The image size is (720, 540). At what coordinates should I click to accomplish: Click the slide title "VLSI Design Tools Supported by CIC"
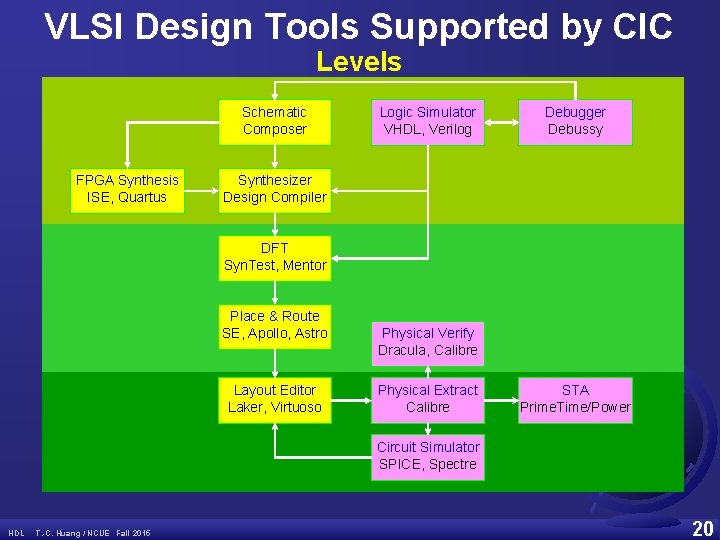[x=359, y=27]
